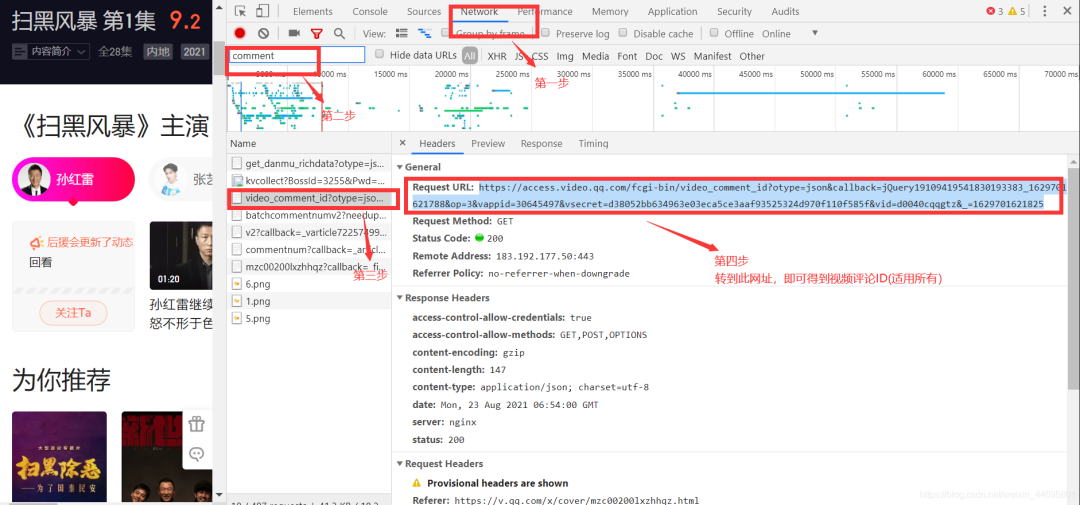
Task: Select the 孙红雷 actor tab
Action: click(73, 180)
